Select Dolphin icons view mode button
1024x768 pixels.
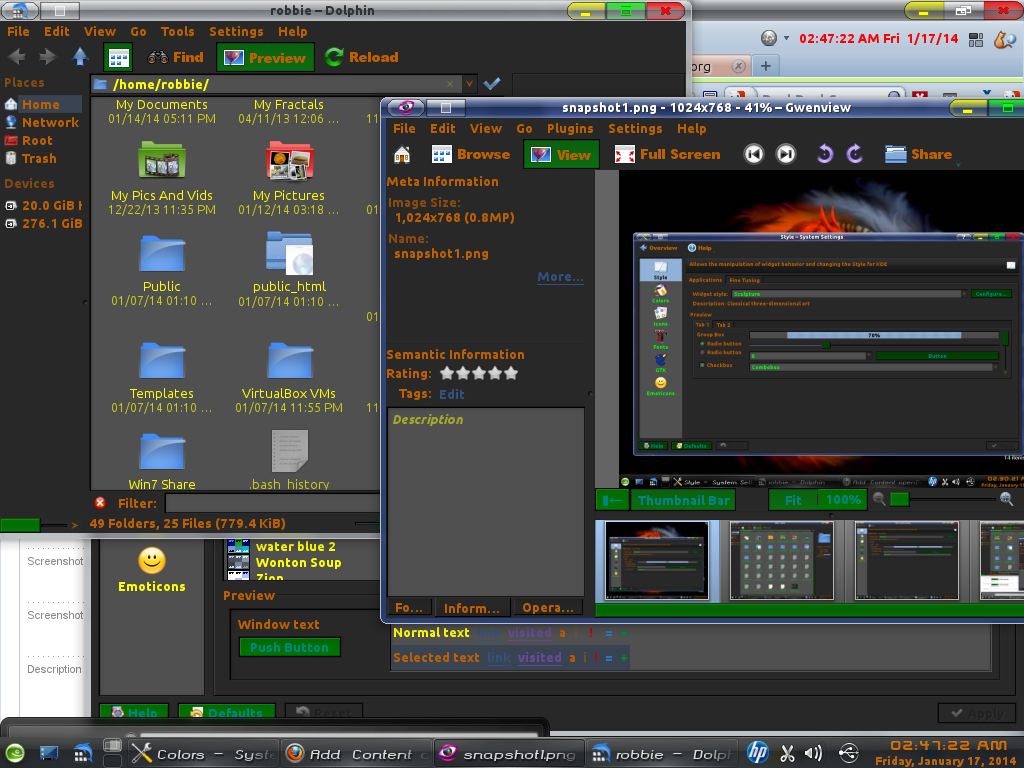coord(118,57)
